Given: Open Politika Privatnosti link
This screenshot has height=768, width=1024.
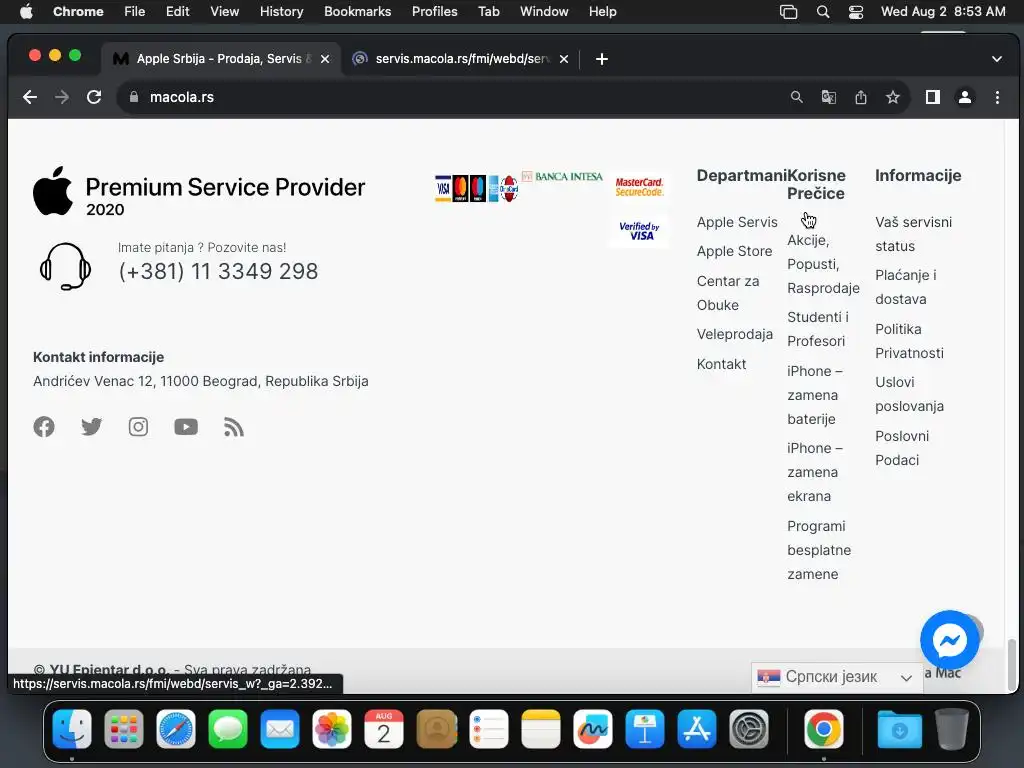Looking at the screenshot, I should 909,341.
